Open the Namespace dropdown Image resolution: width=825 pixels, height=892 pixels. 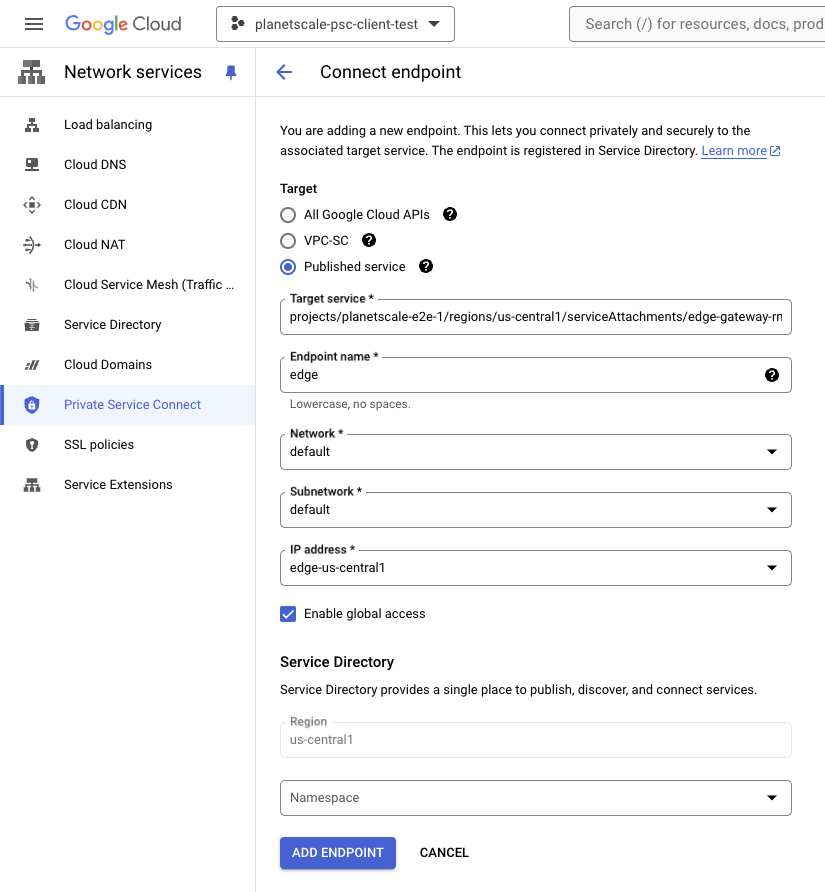pos(772,797)
